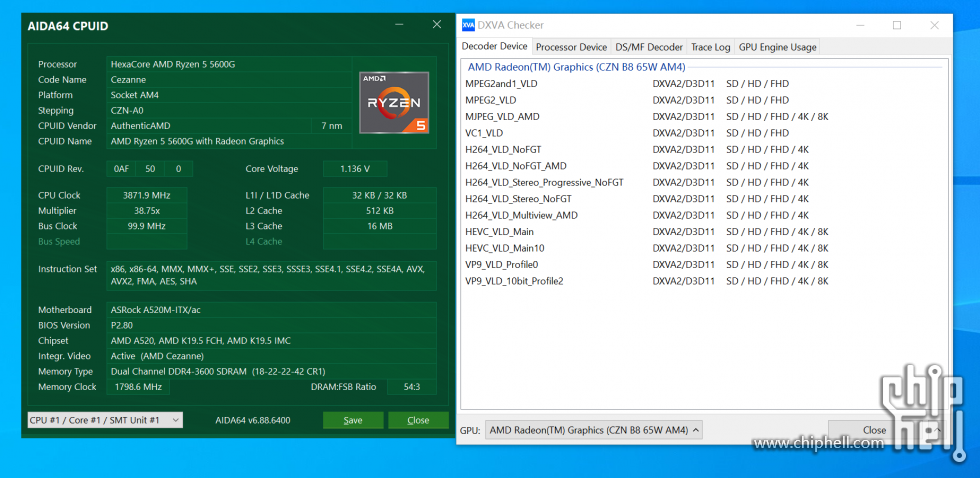The height and width of the screenshot is (478, 980).
Task: Click the Bus Clock value 99.9 MHz
Action: coord(147,226)
